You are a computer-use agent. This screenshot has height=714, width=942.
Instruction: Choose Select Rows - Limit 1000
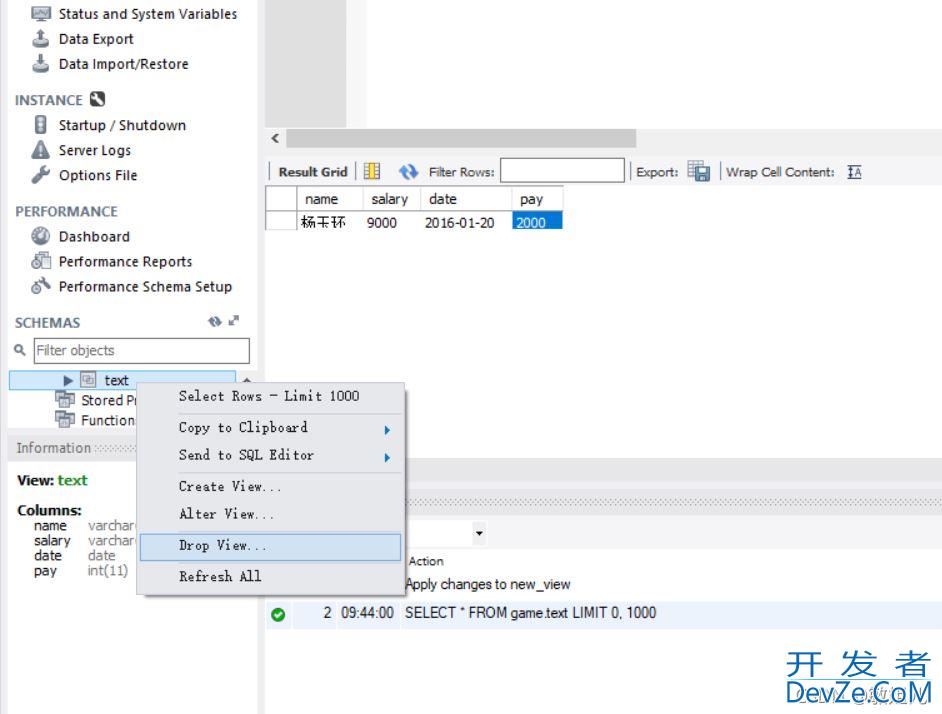tap(271, 396)
